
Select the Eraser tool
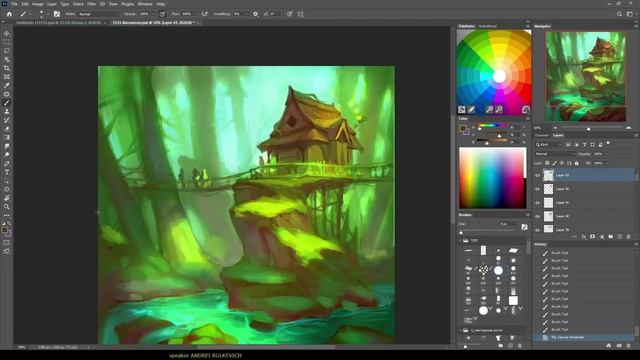pyautogui.click(x=7, y=129)
